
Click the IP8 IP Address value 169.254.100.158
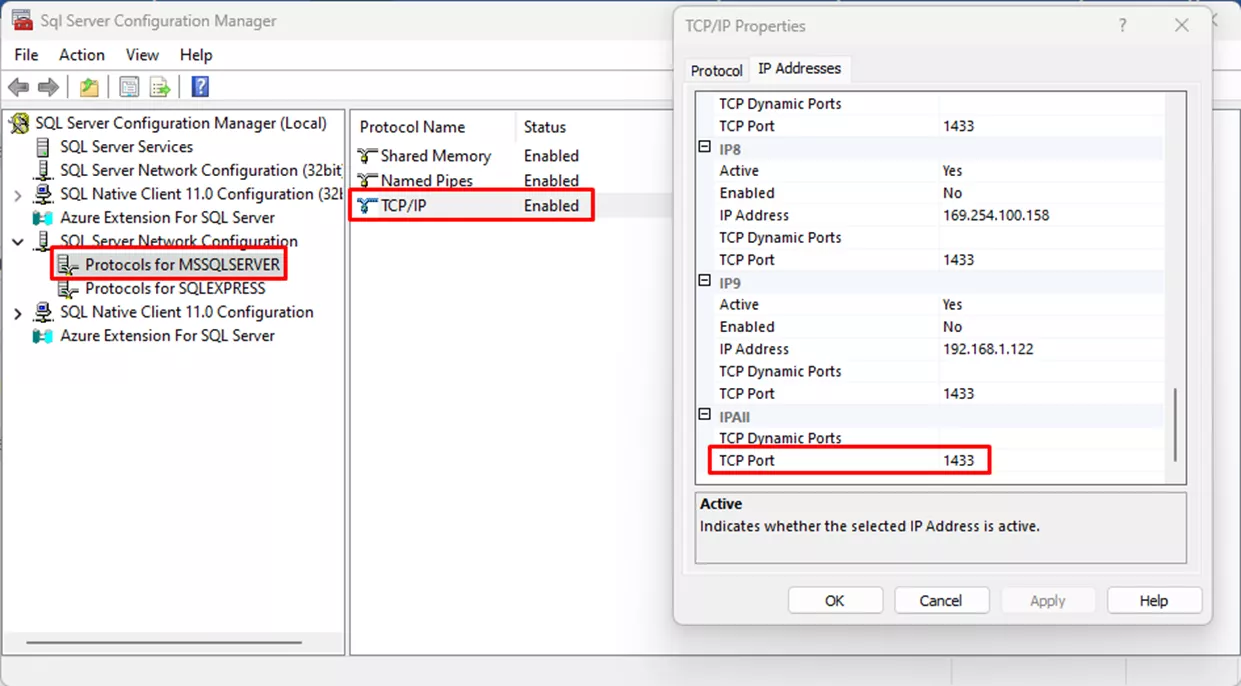[996, 215]
